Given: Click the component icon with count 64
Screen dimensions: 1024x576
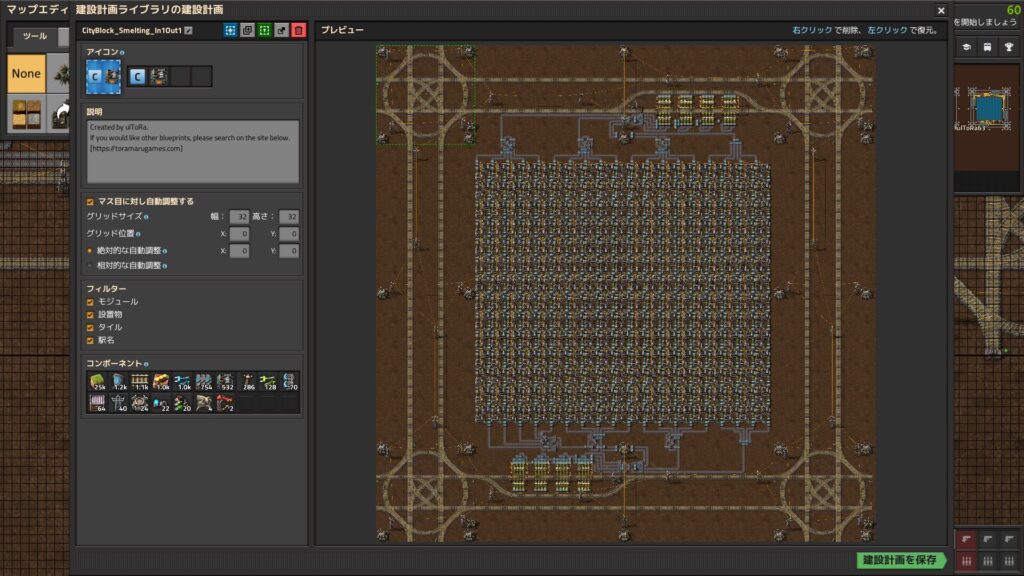Looking at the screenshot, I should 97,403.
